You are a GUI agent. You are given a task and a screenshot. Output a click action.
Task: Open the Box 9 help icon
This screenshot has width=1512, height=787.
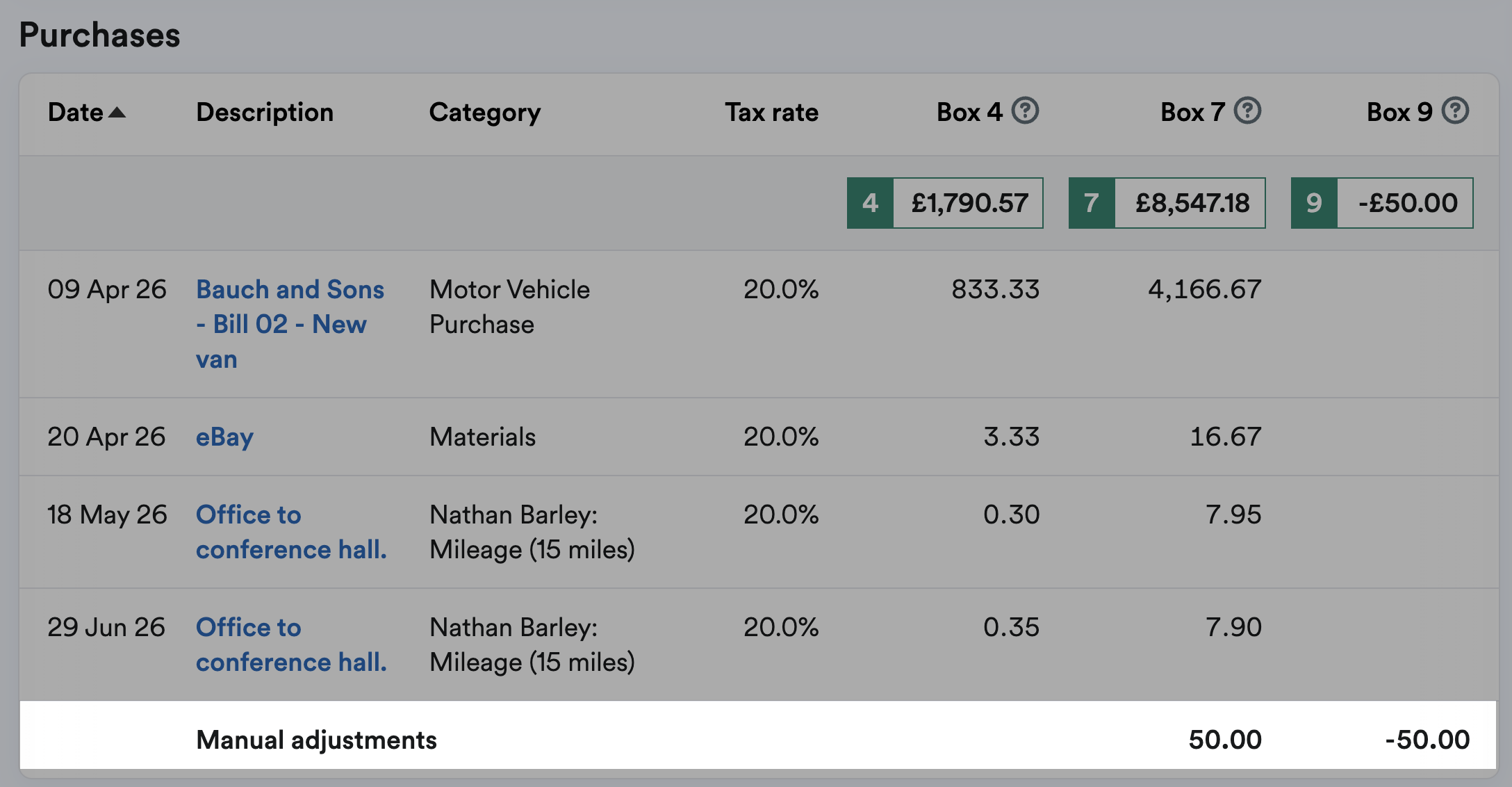[1455, 111]
